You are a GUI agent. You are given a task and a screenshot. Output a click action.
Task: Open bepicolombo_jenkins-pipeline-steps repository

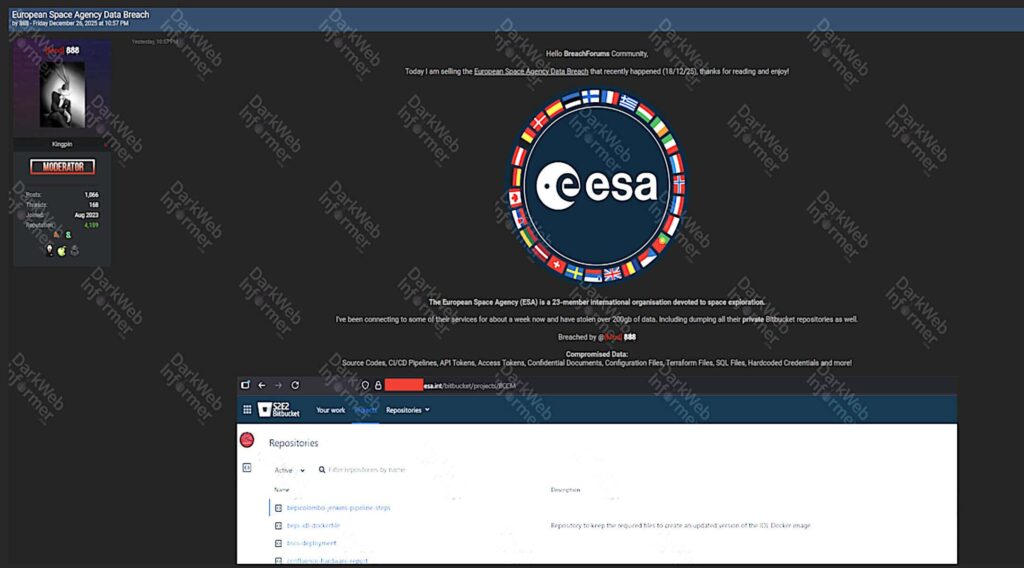[338, 508]
